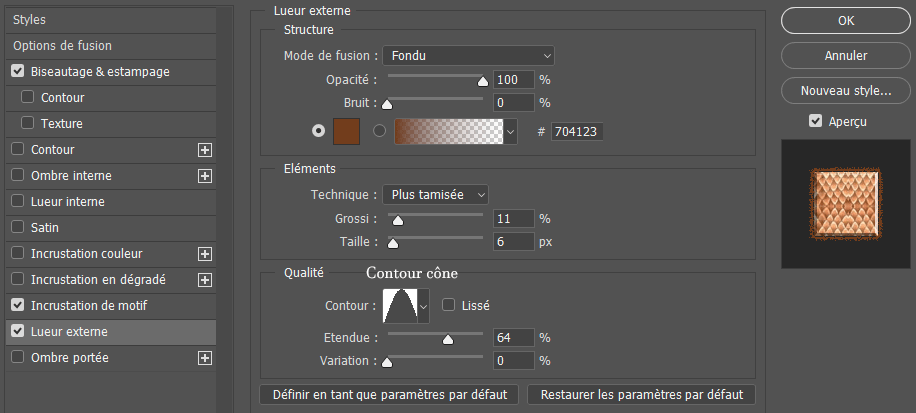Enable the Lissé checkbox

tap(449, 305)
